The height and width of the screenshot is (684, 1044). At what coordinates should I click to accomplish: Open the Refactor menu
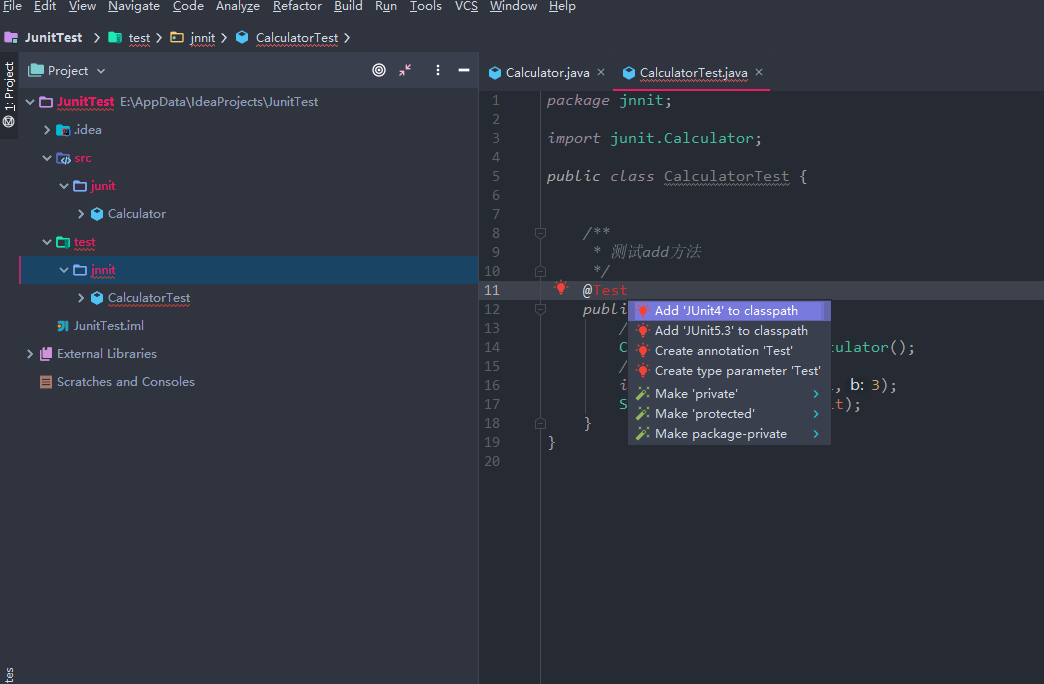click(297, 6)
